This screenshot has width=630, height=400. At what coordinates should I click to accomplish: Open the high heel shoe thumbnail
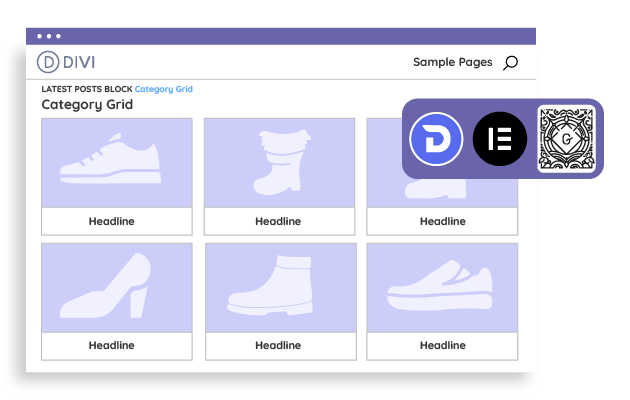point(116,287)
